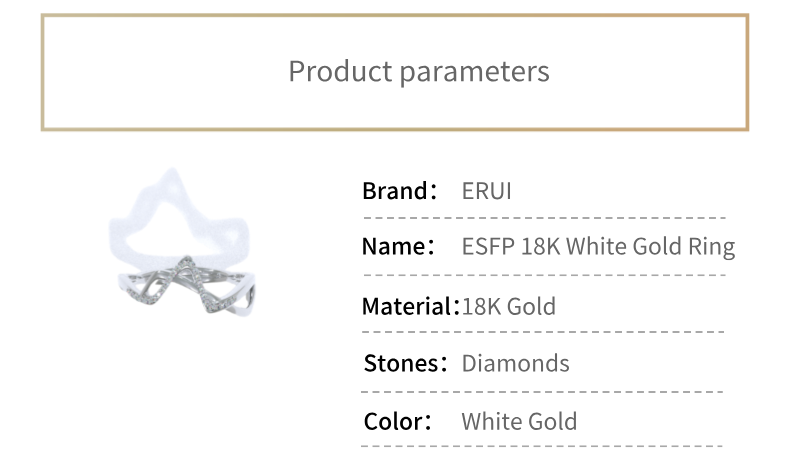Screen dimensions: 790x459
Task: Click the white gold ring product image
Action: pyautogui.click(x=182, y=243)
